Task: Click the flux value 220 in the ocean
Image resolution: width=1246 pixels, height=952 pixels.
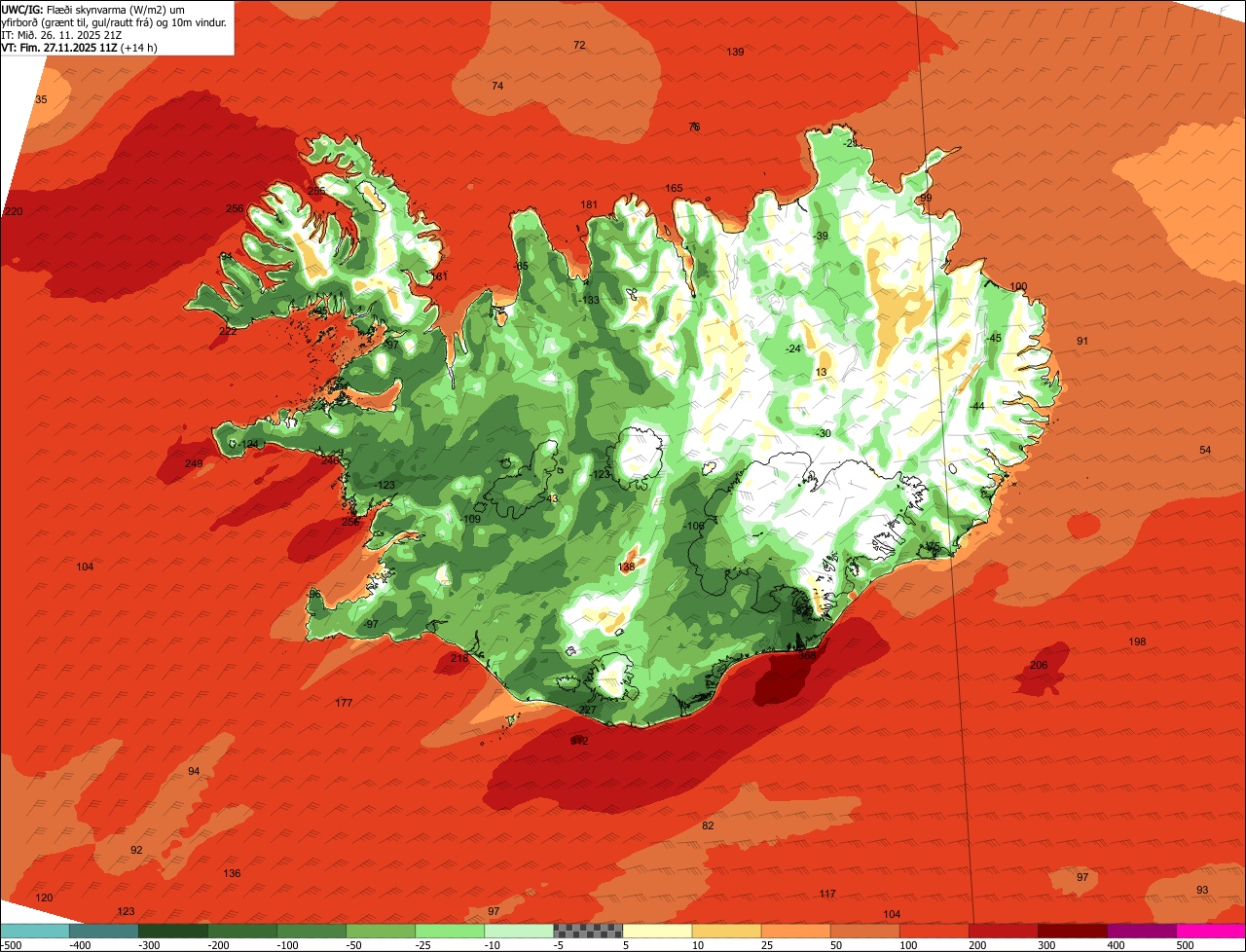Action: pyautogui.click(x=13, y=211)
